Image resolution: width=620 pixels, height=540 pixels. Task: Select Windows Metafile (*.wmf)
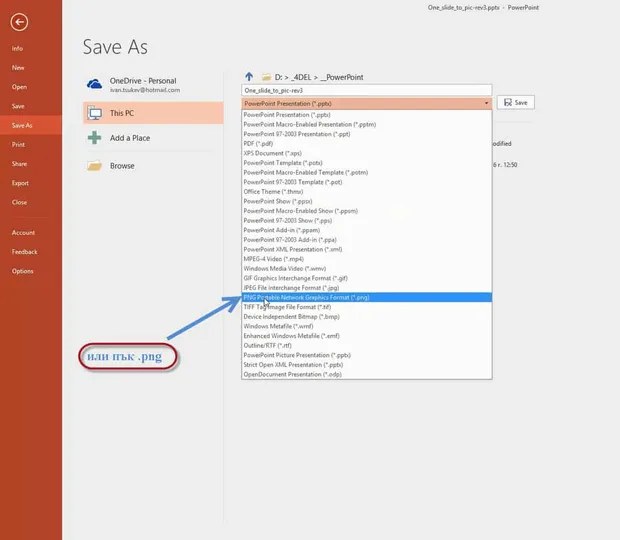[367, 326]
